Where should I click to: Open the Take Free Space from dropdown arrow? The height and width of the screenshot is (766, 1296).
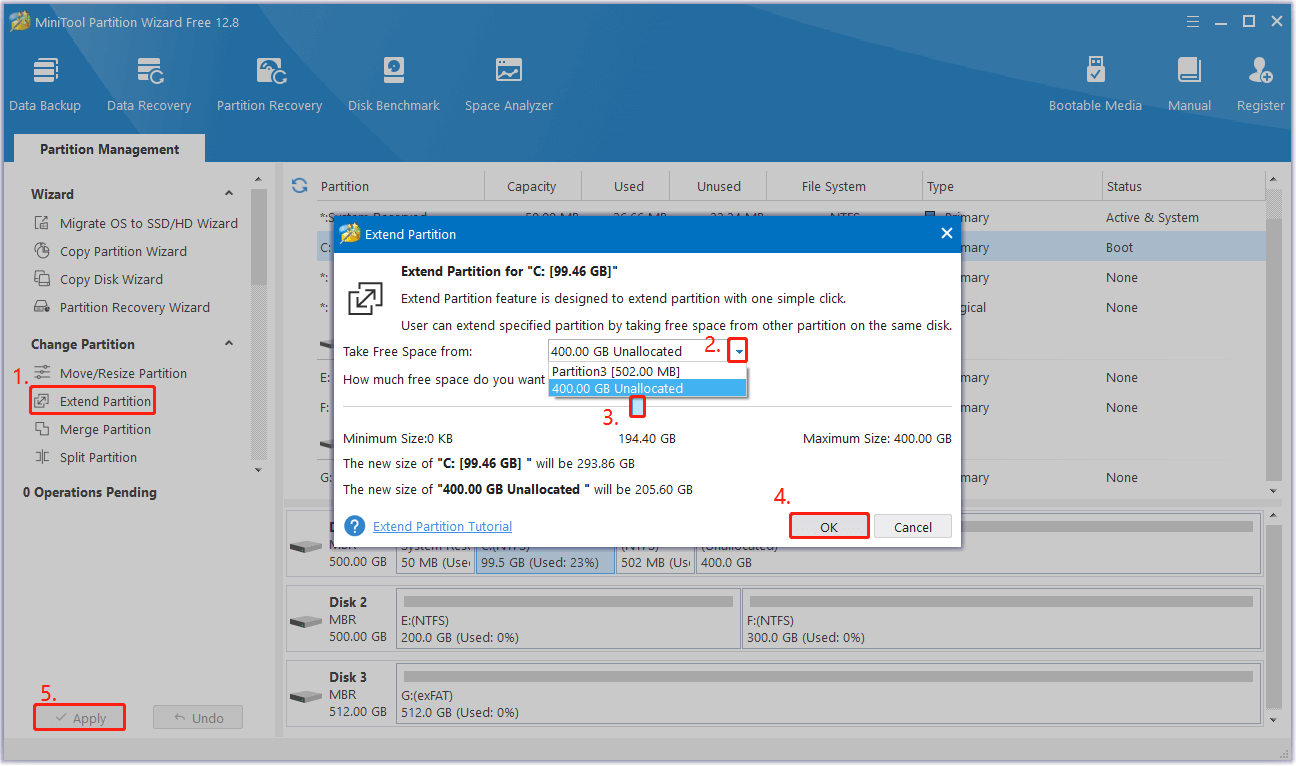pos(738,351)
